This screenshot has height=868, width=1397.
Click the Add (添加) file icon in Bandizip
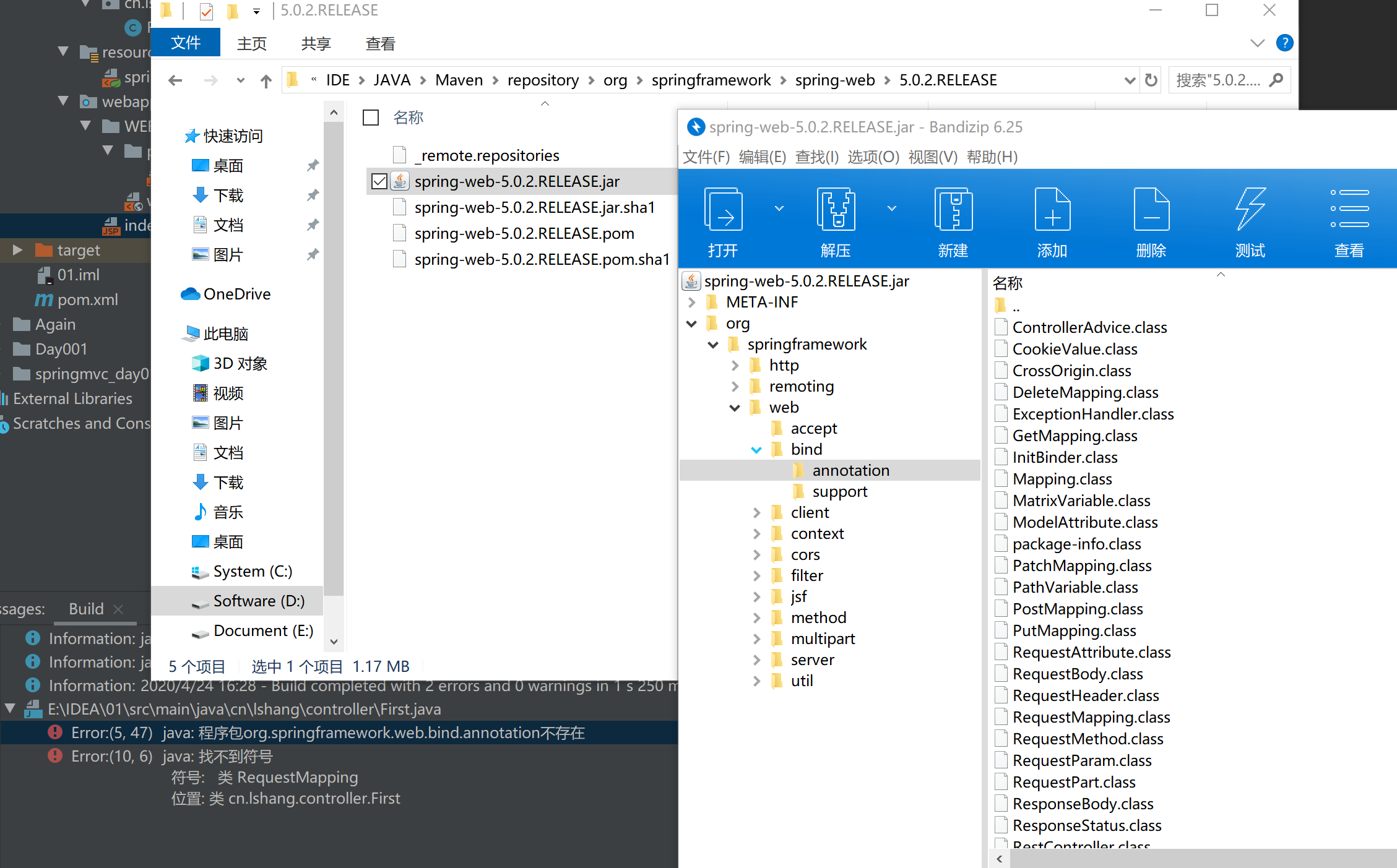tap(1052, 210)
